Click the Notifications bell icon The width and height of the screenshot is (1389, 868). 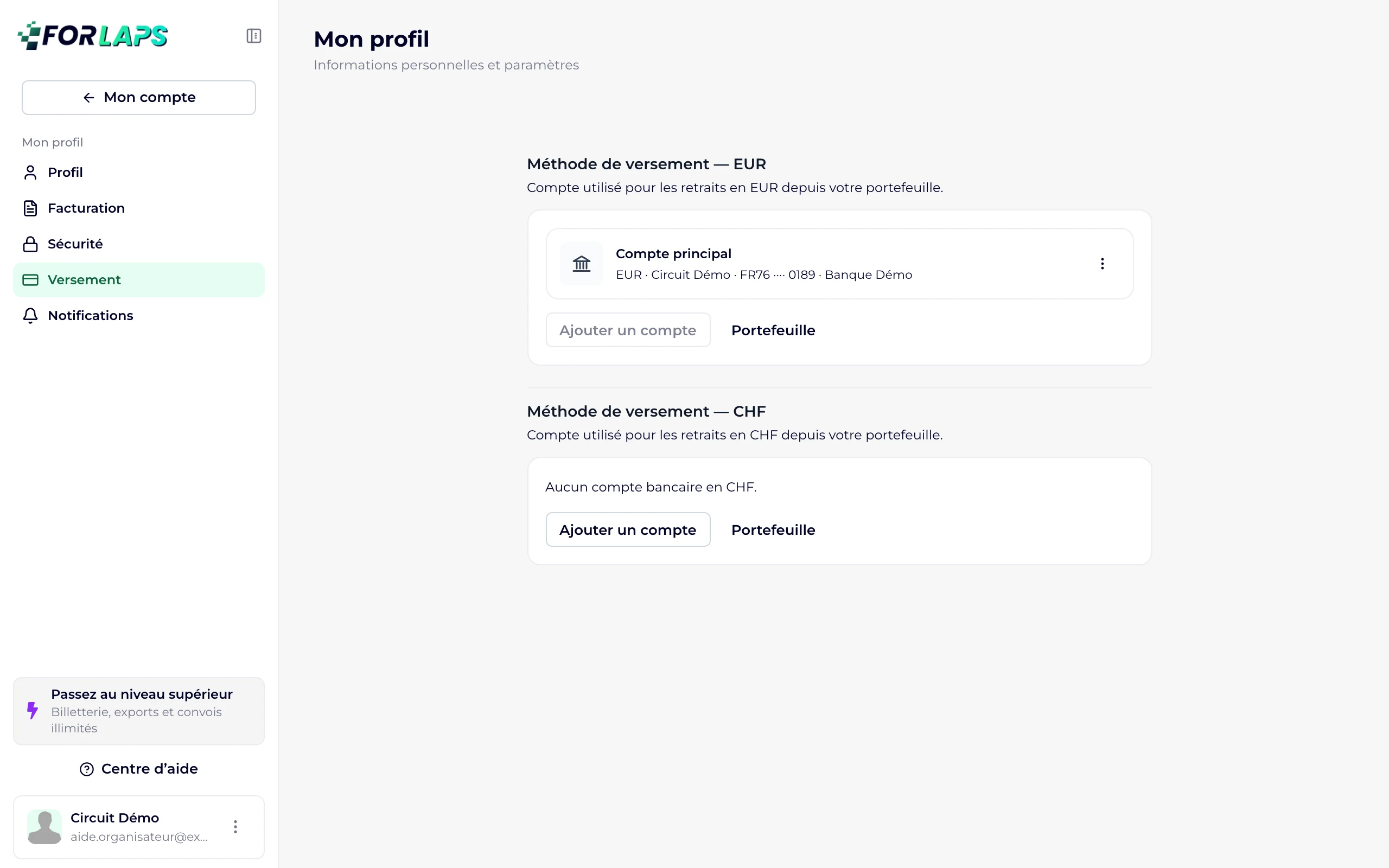pos(30,316)
